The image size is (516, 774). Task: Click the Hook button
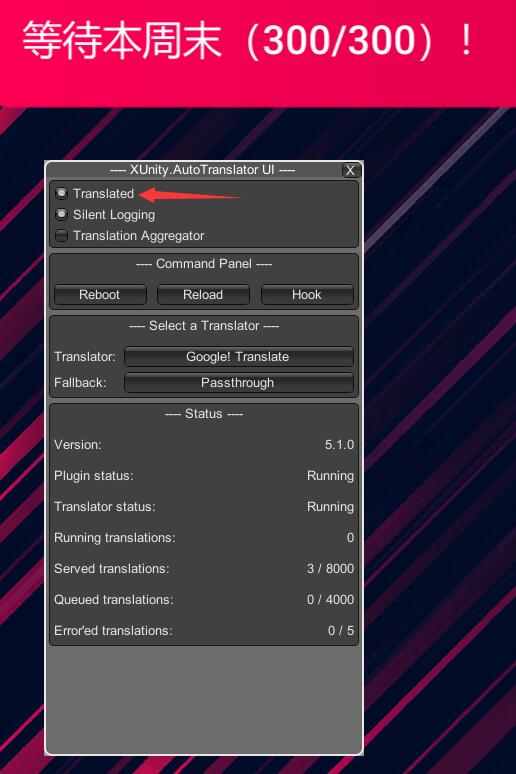[307, 295]
